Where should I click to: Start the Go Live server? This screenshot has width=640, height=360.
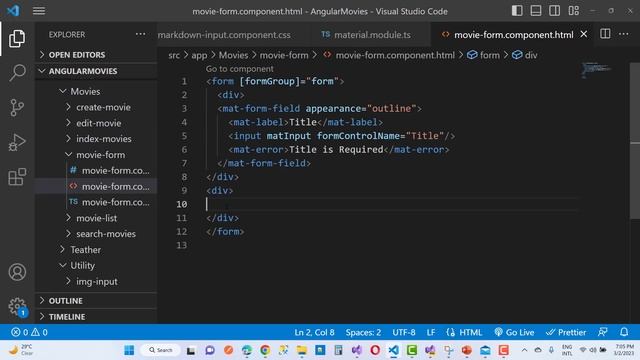click(514, 332)
